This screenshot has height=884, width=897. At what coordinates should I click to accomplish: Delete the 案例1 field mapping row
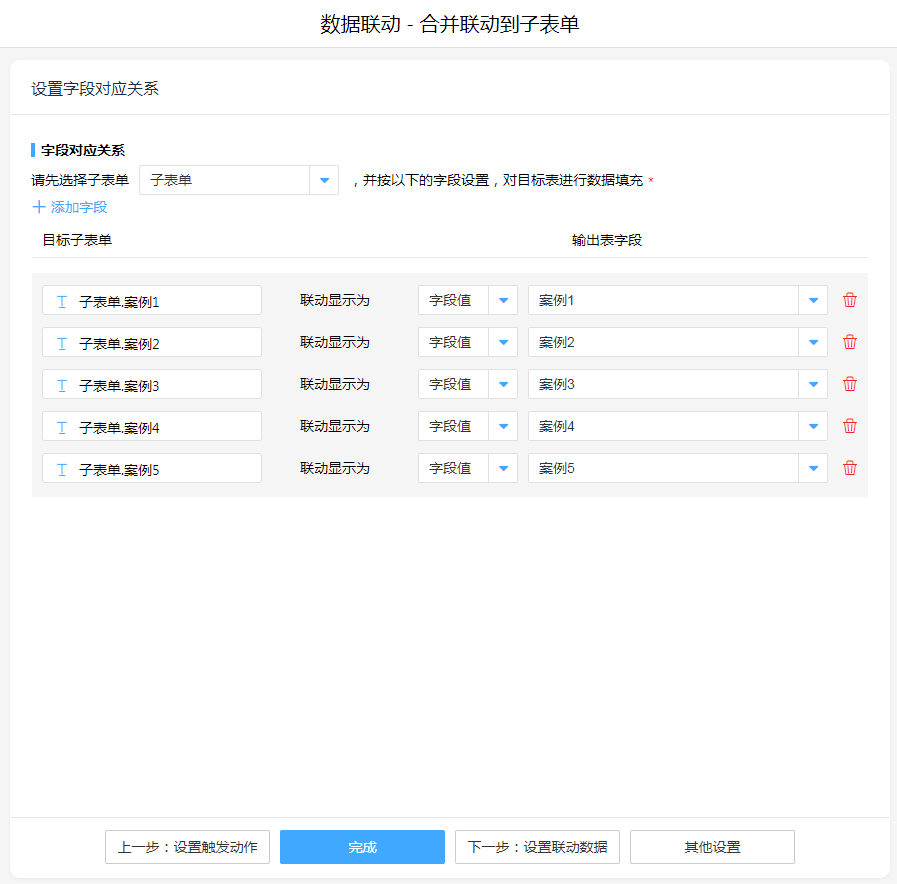point(850,300)
